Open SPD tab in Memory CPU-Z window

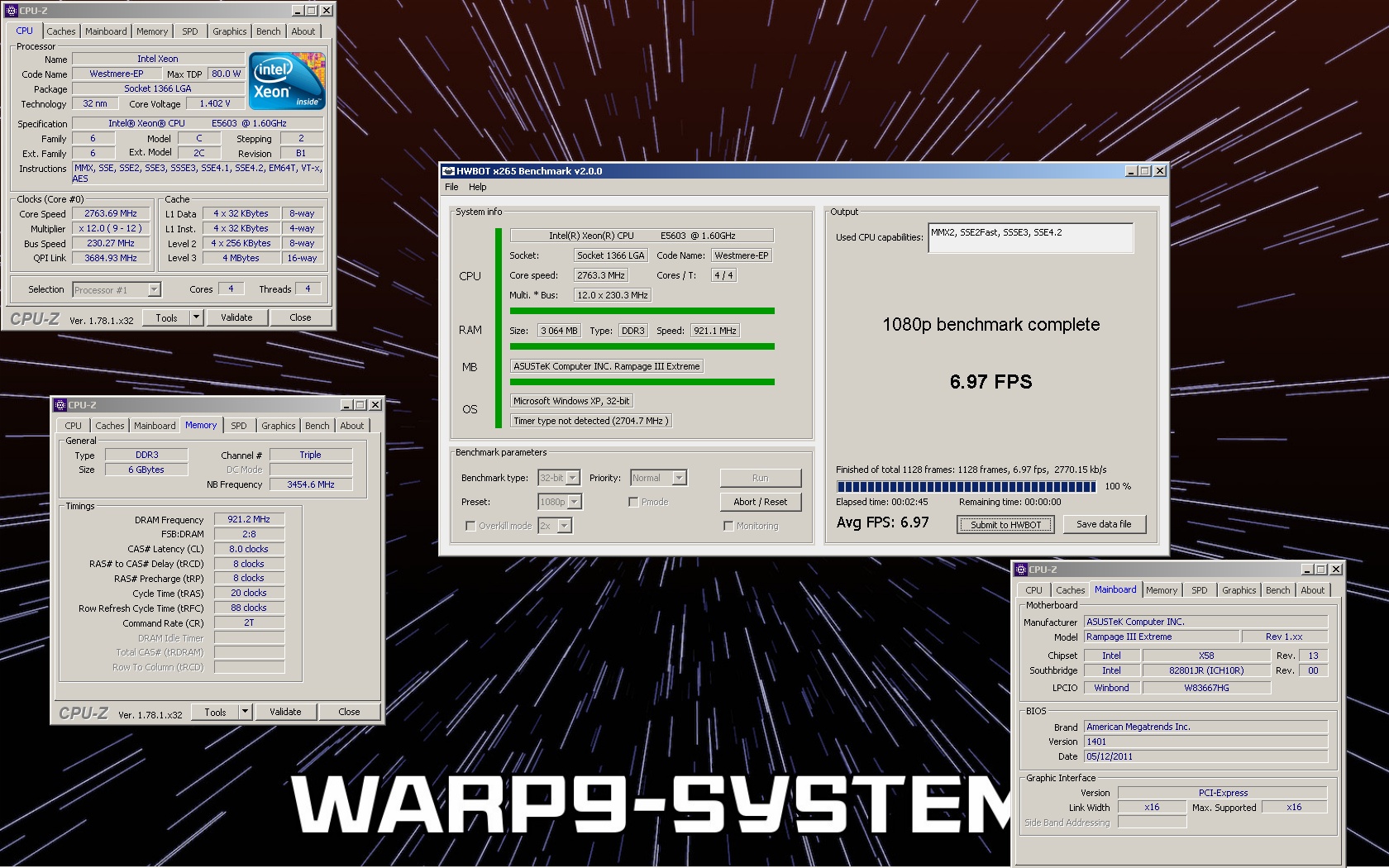[239, 426]
